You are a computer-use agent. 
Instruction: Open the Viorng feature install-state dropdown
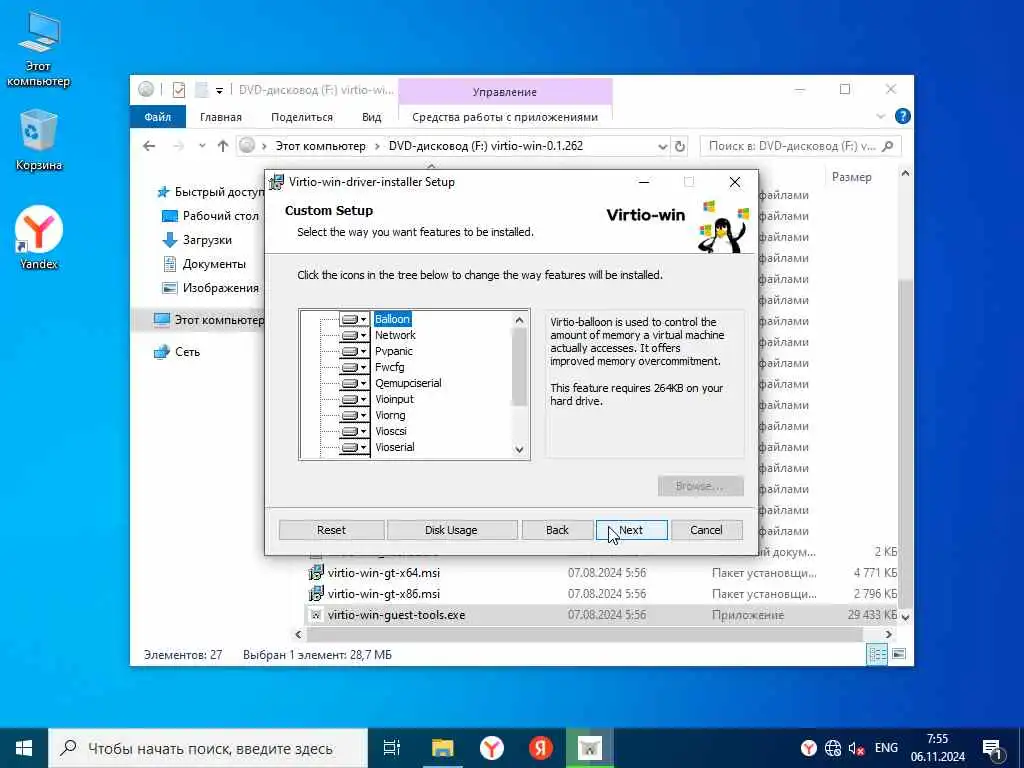354,415
